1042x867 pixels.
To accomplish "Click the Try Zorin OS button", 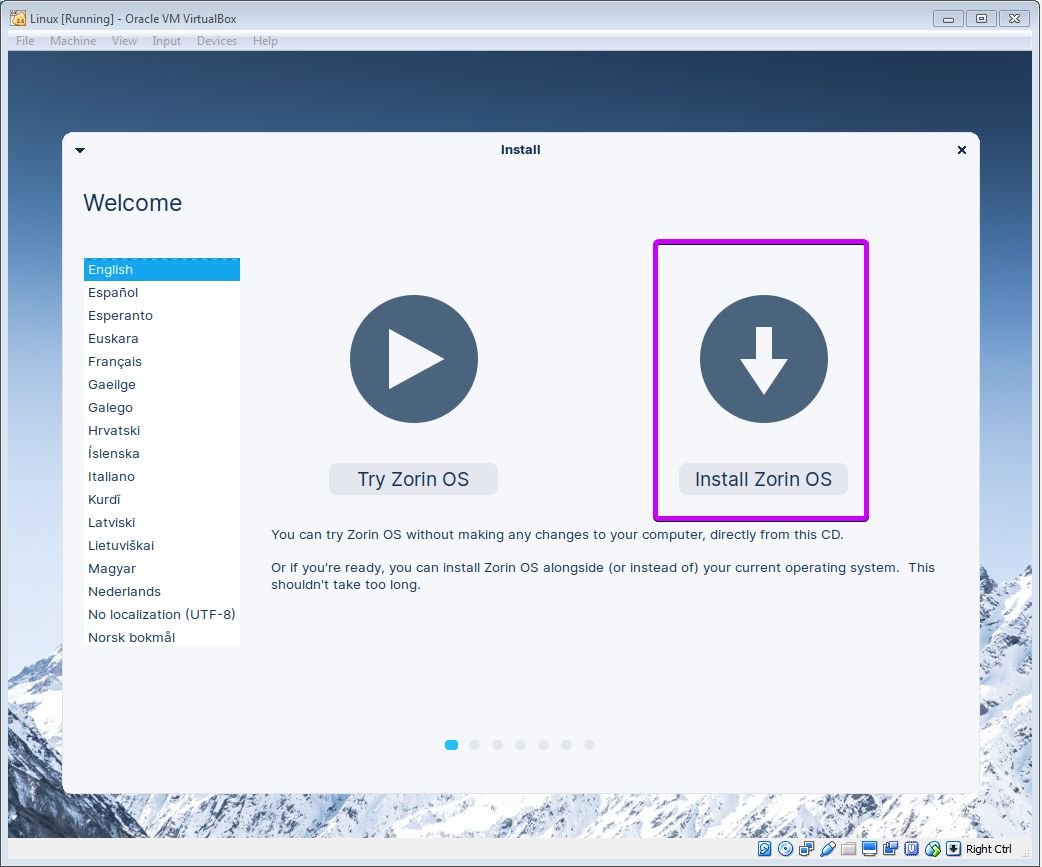I will click(413, 479).
